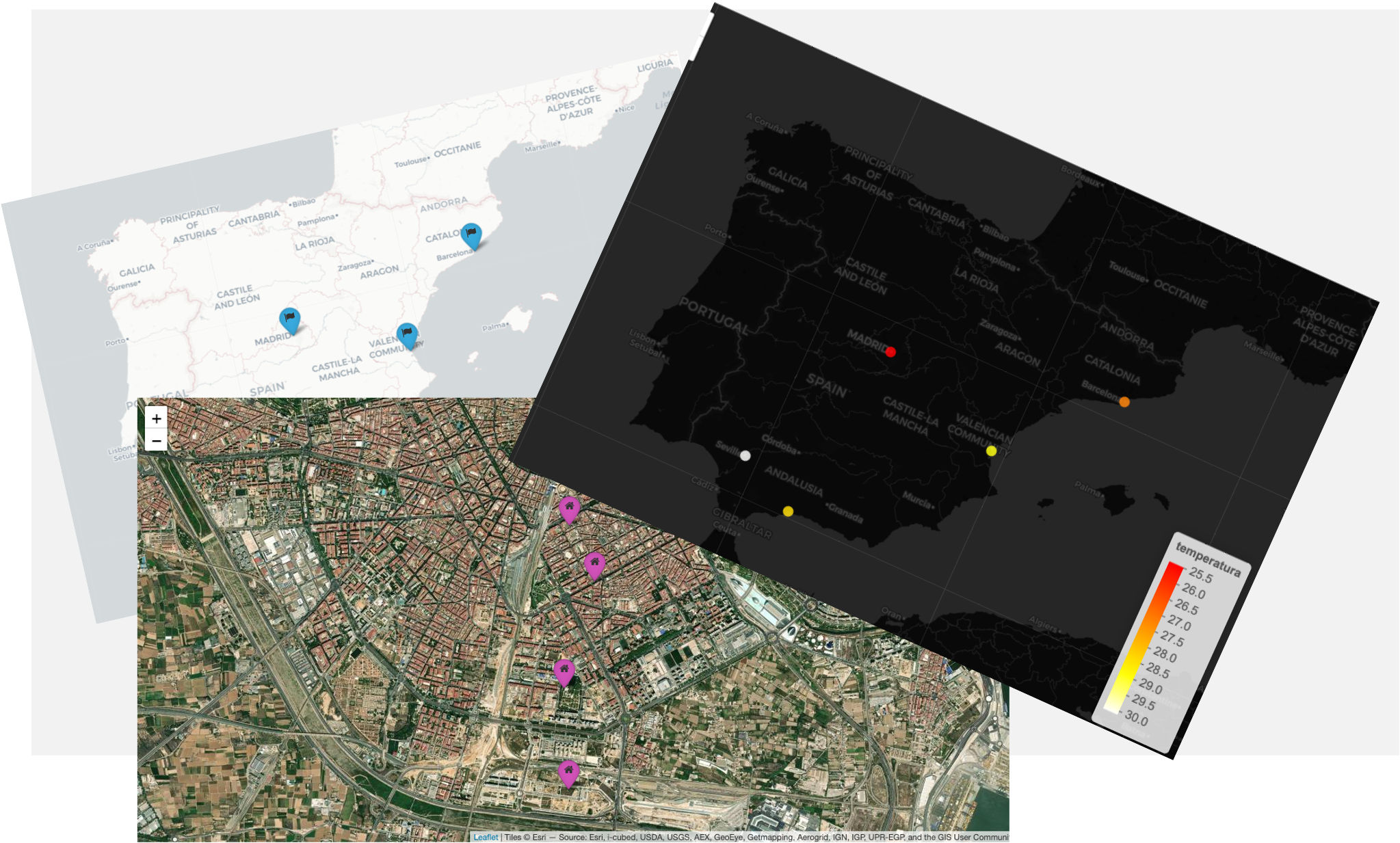Click the 27.0 legend value
Viewport: 1400px width, 843px height.
coord(1179,623)
